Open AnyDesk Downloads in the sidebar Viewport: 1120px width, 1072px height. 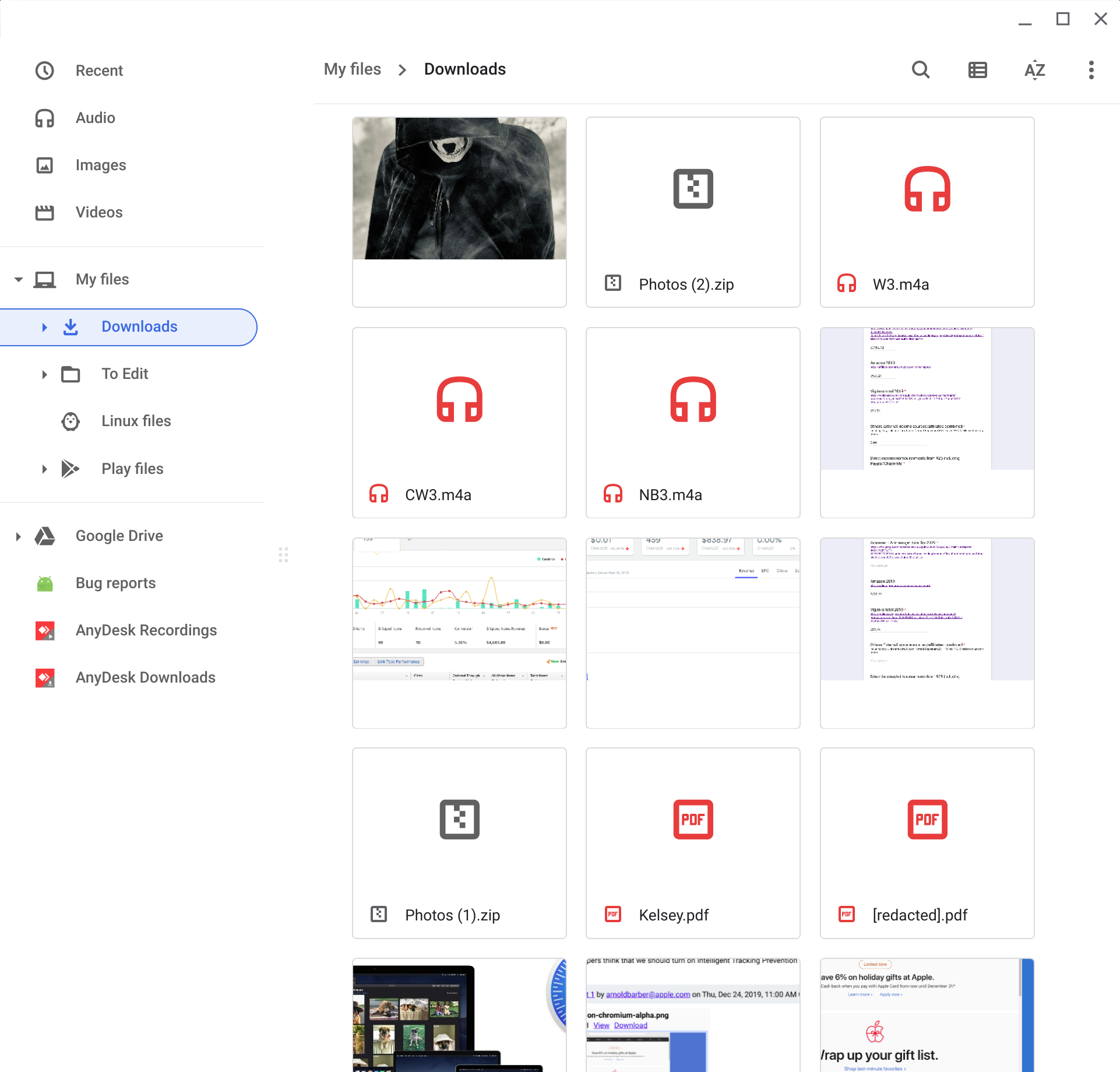click(x=145, y=677)
